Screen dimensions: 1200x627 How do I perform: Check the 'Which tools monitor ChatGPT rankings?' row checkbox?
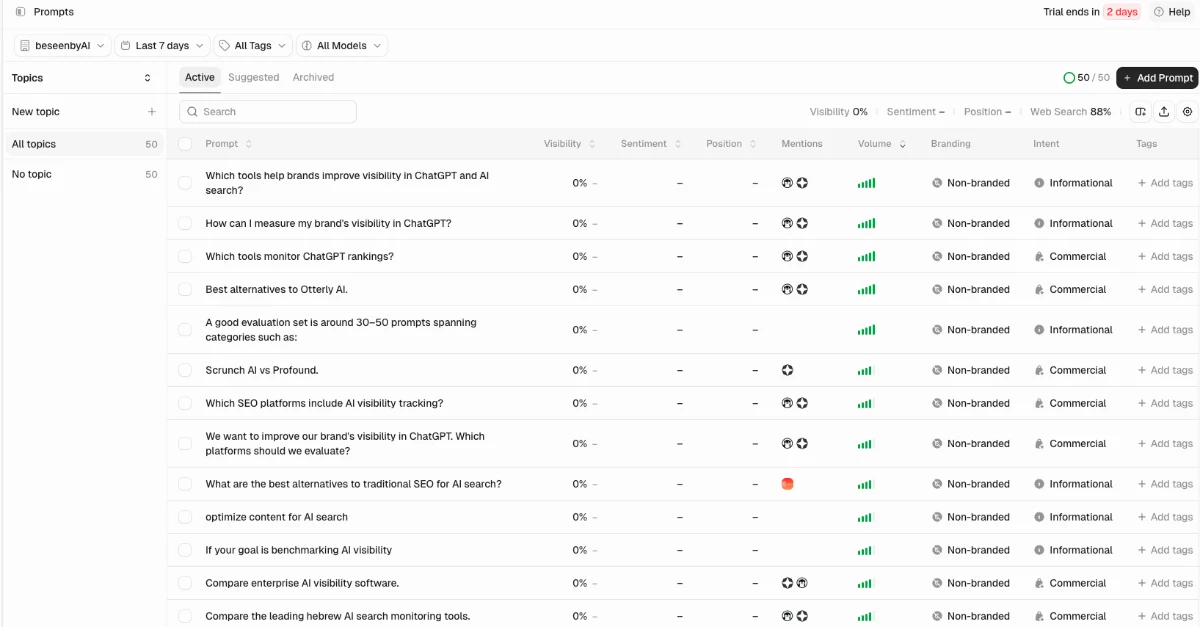pyautogui.click(x=185, y=256)
